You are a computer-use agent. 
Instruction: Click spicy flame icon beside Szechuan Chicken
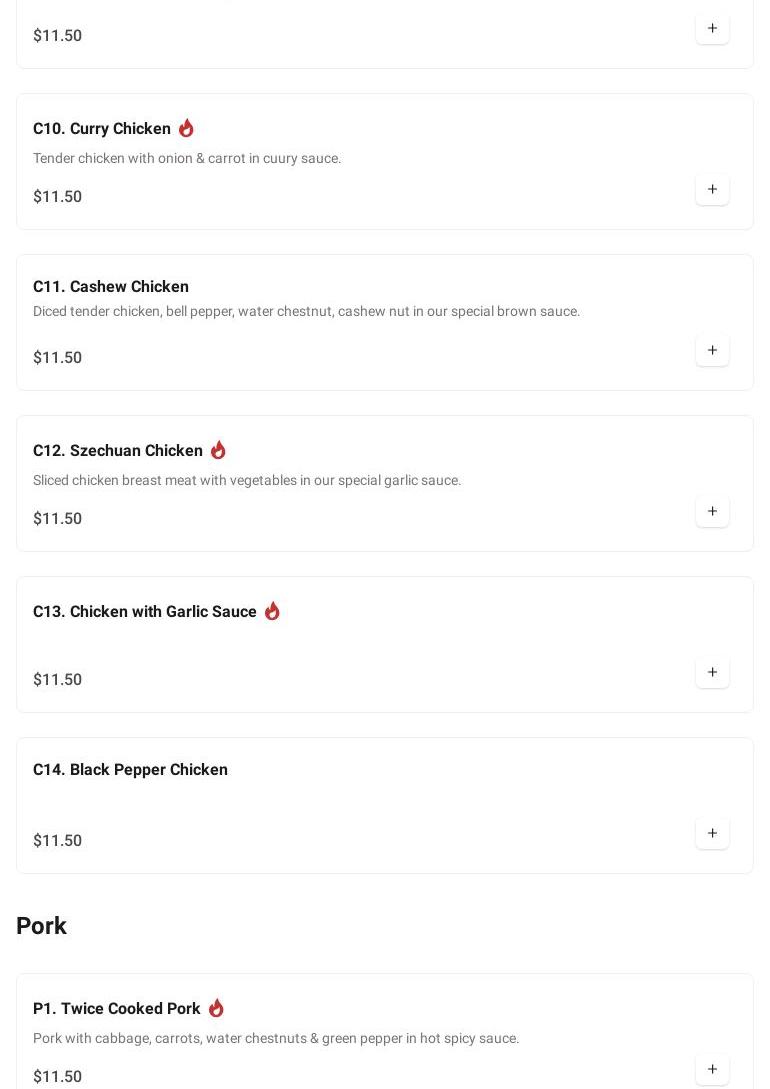click(x=218, y=450)
